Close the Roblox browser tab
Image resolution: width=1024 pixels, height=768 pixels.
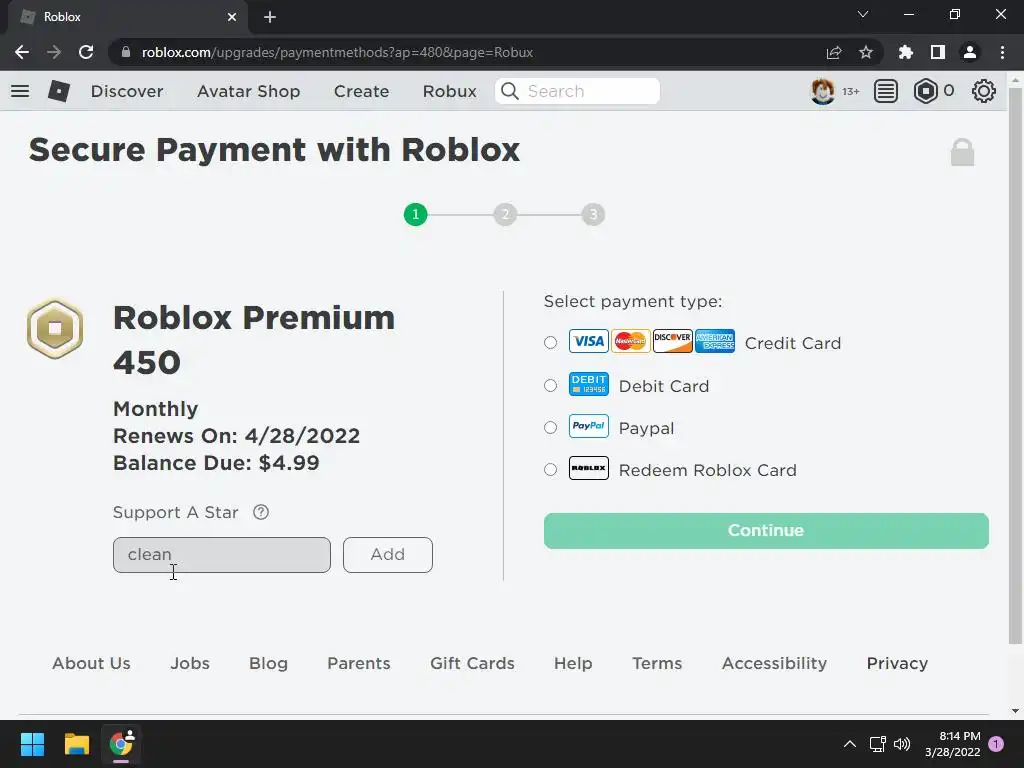(232, 17)
